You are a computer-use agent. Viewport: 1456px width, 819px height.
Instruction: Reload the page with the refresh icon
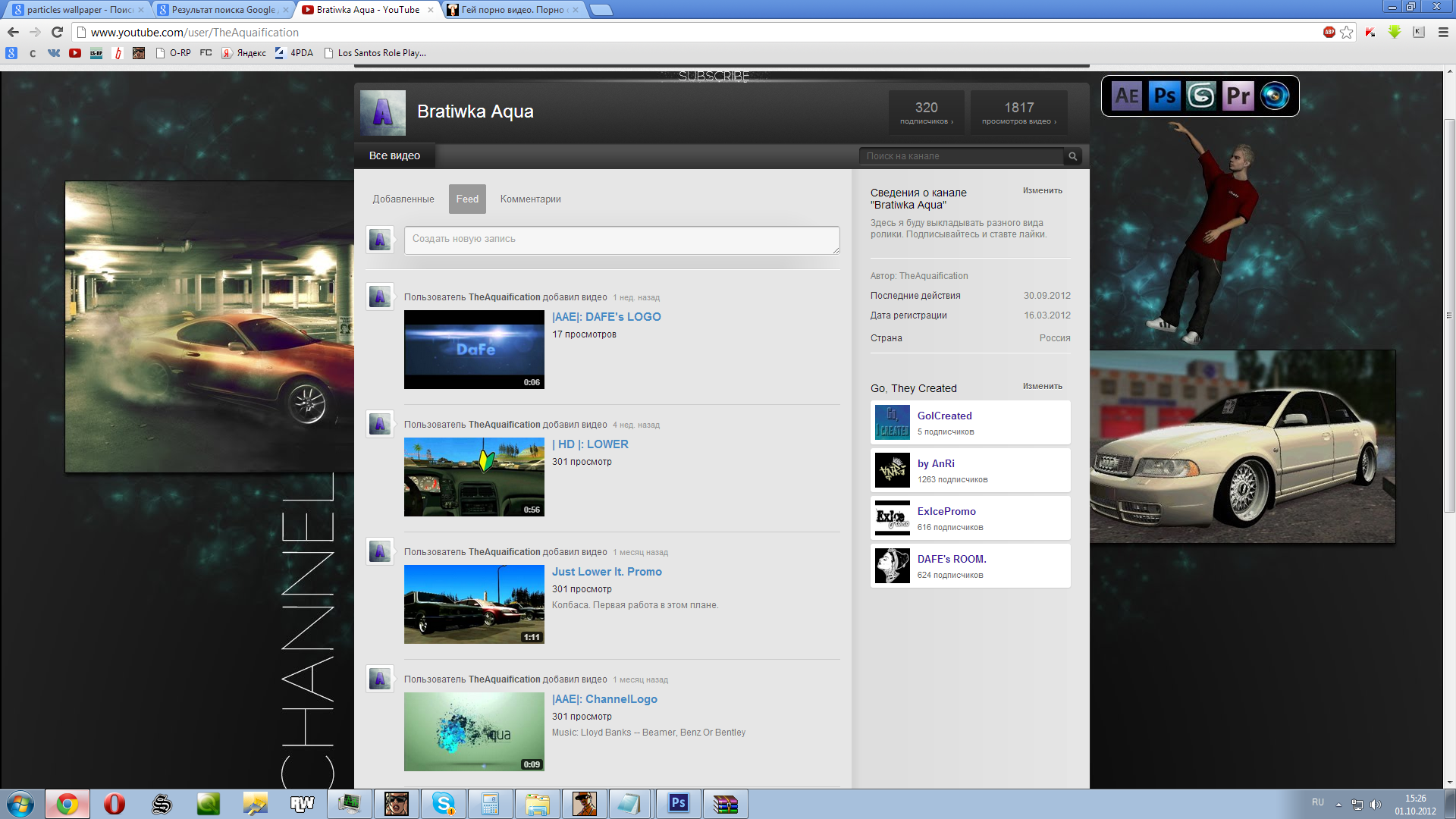pos(57,32)
